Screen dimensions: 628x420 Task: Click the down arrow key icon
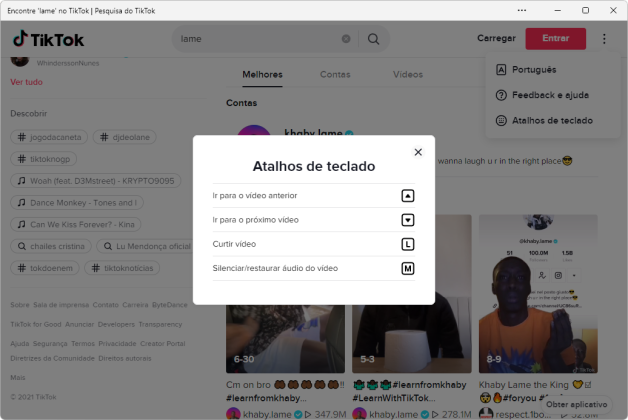coord(408,220)
